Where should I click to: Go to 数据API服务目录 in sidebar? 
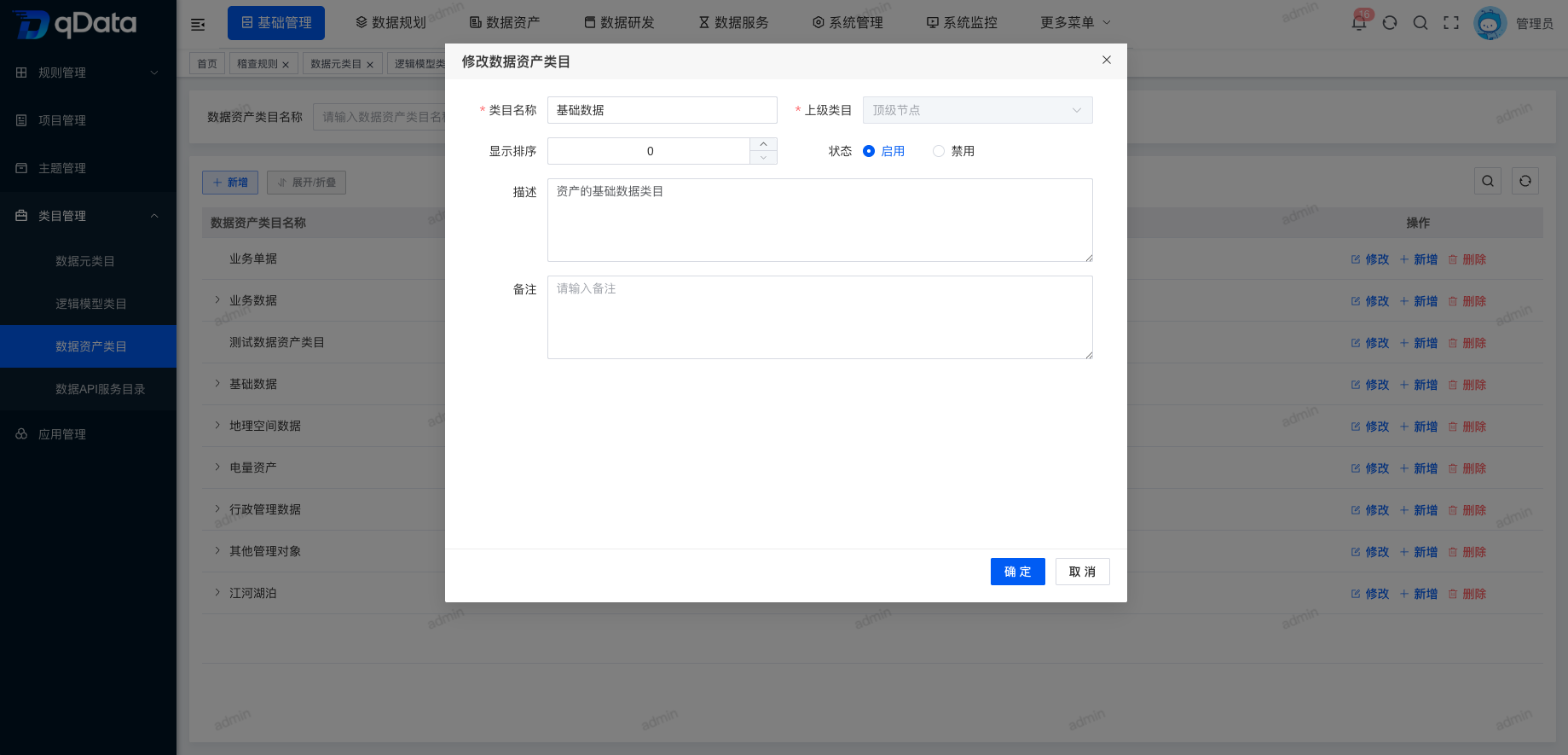[88, 389]
